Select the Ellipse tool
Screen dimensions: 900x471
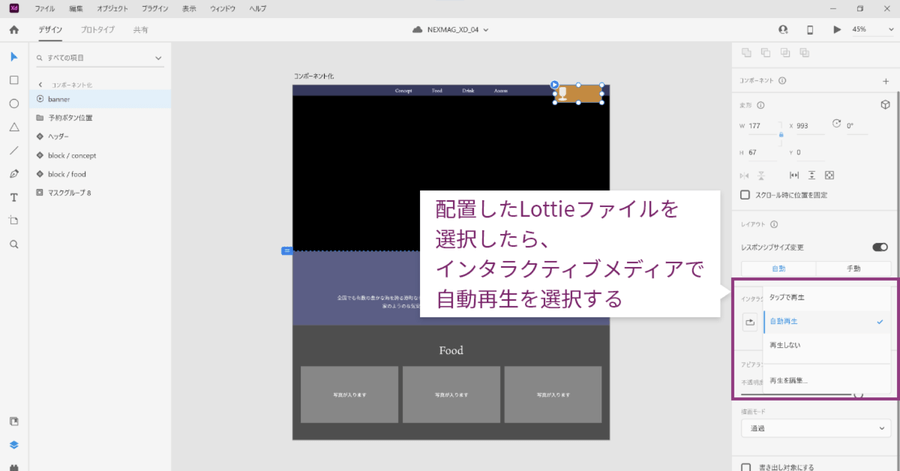[14, 104]
